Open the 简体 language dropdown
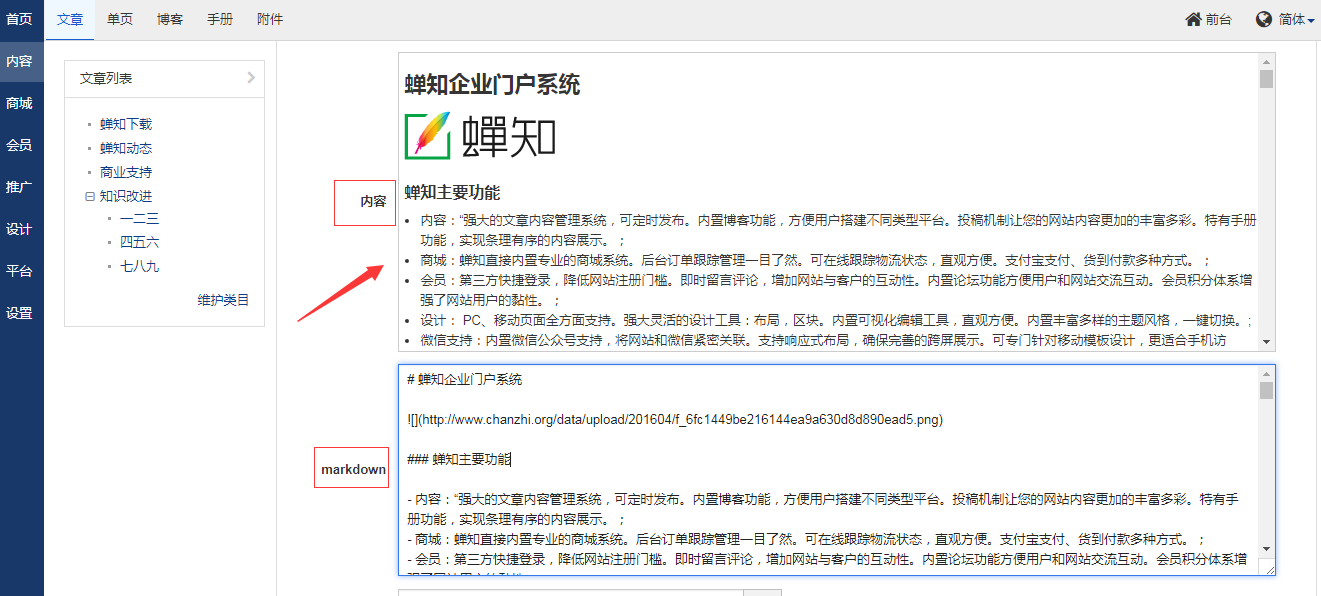Image resolution: width=1321 pixels, height=596 pixels. tap(1296, 19)
